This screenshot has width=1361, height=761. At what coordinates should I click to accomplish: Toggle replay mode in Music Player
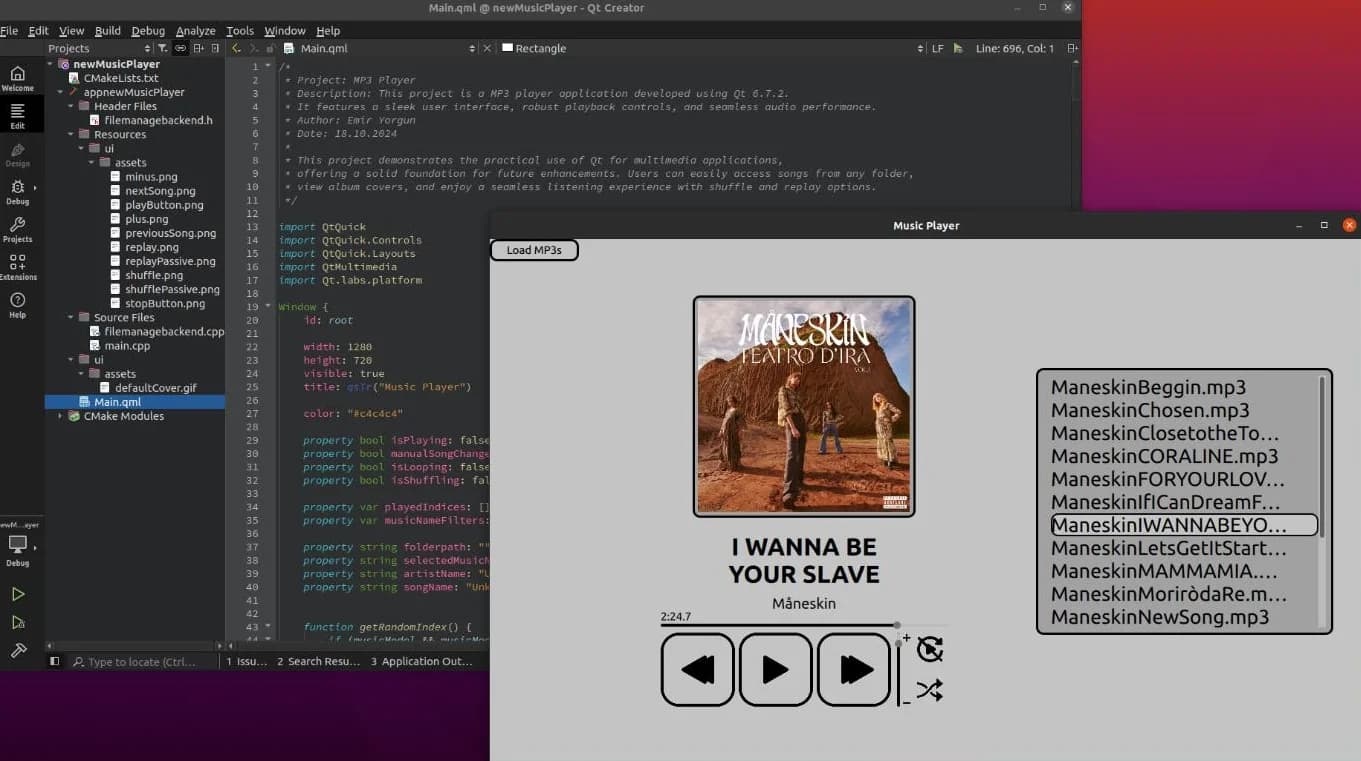click(x=930, y=650)
